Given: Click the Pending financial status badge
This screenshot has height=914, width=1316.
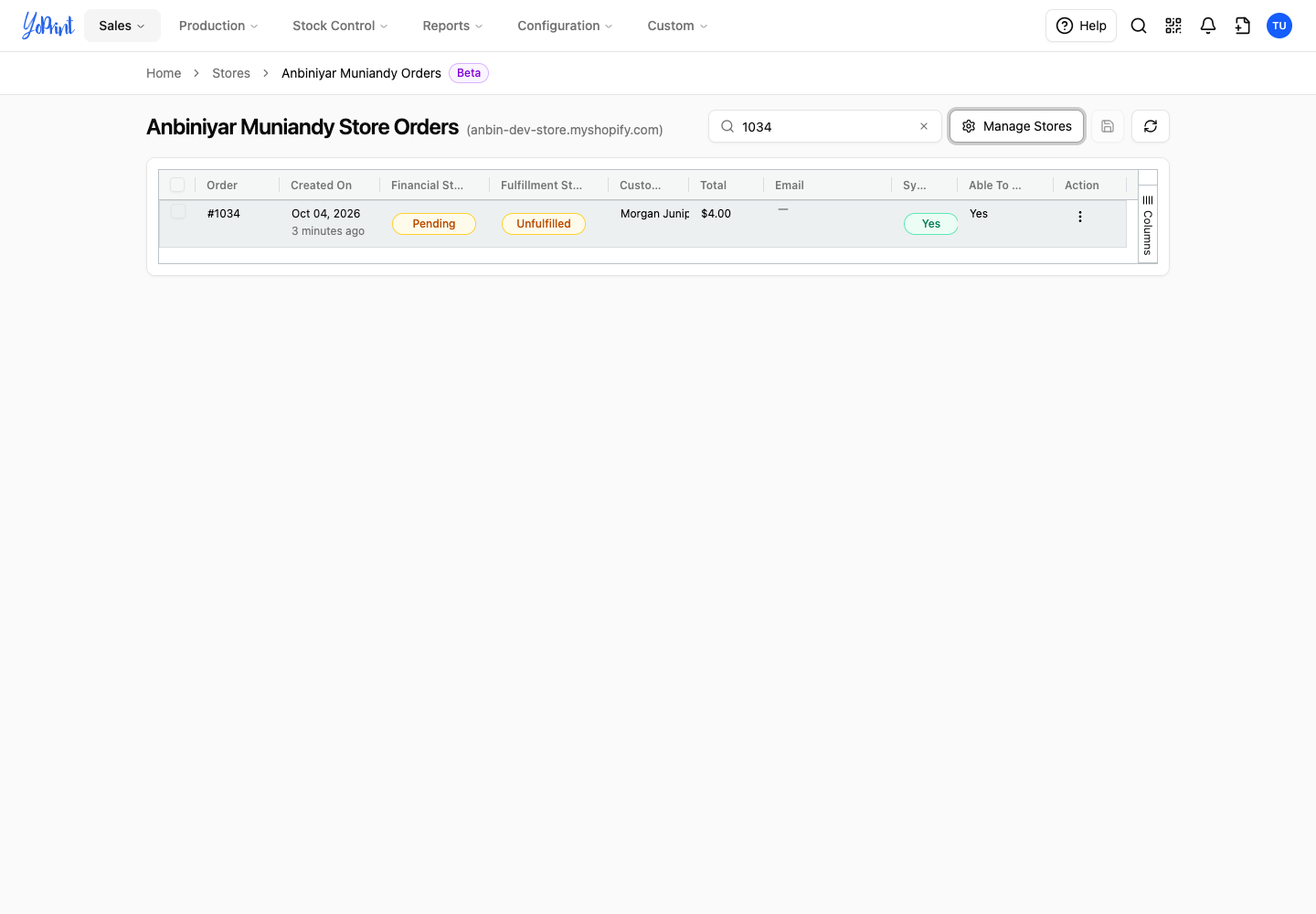Looking at the screenshot, I should [434, 224].
